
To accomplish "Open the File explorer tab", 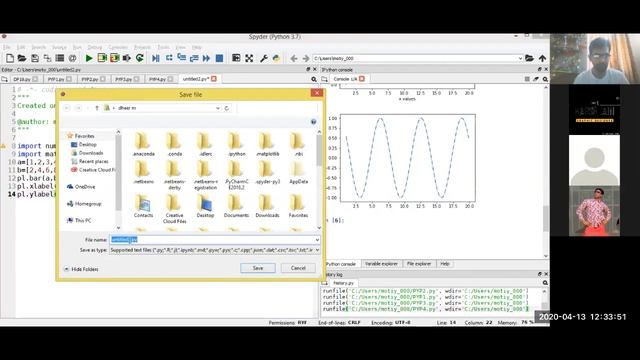I will [419, 264].
